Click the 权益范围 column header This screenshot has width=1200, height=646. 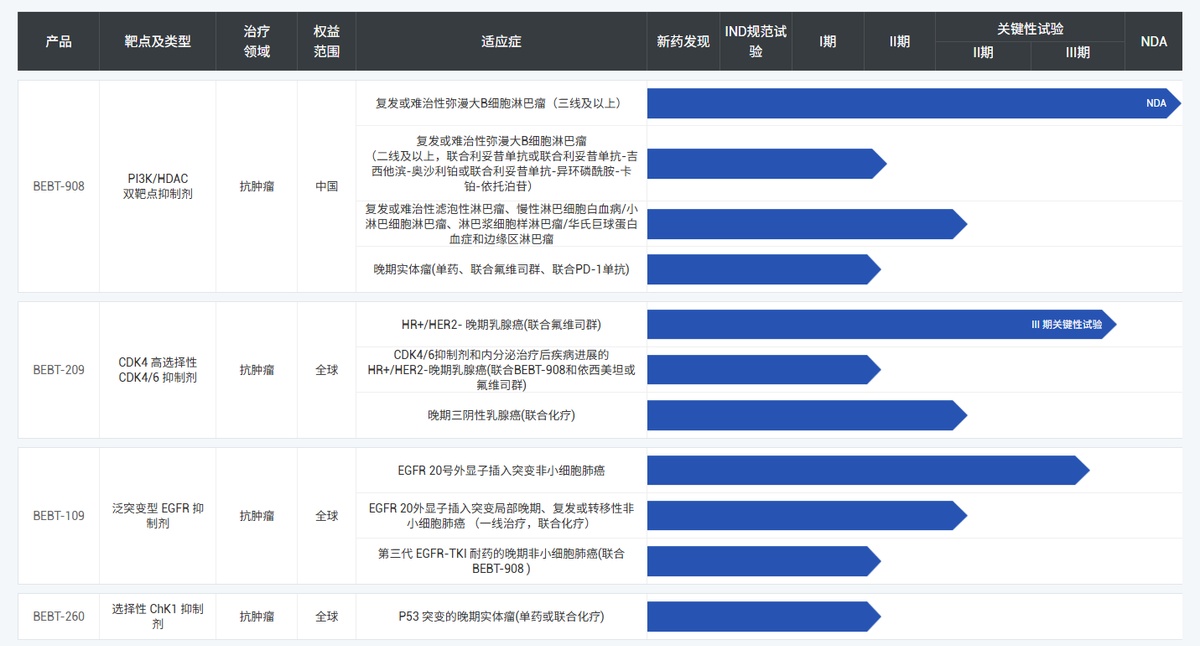[x=326, y=41]
